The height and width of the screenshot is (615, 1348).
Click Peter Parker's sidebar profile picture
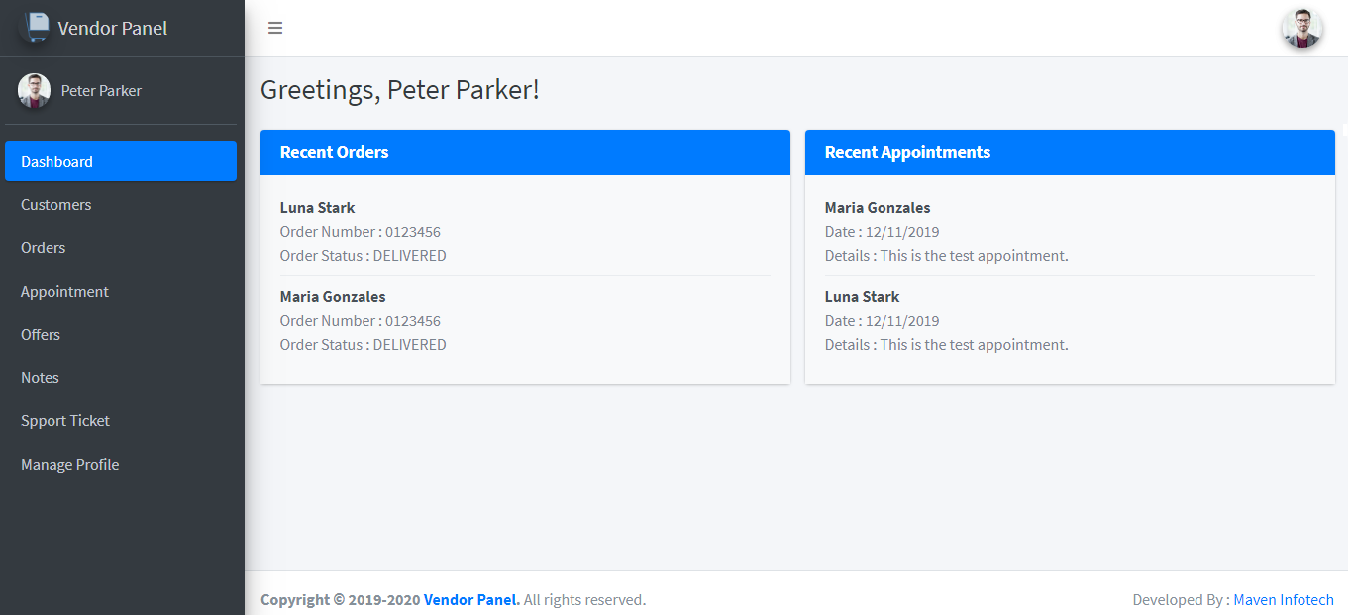point(34,90)
